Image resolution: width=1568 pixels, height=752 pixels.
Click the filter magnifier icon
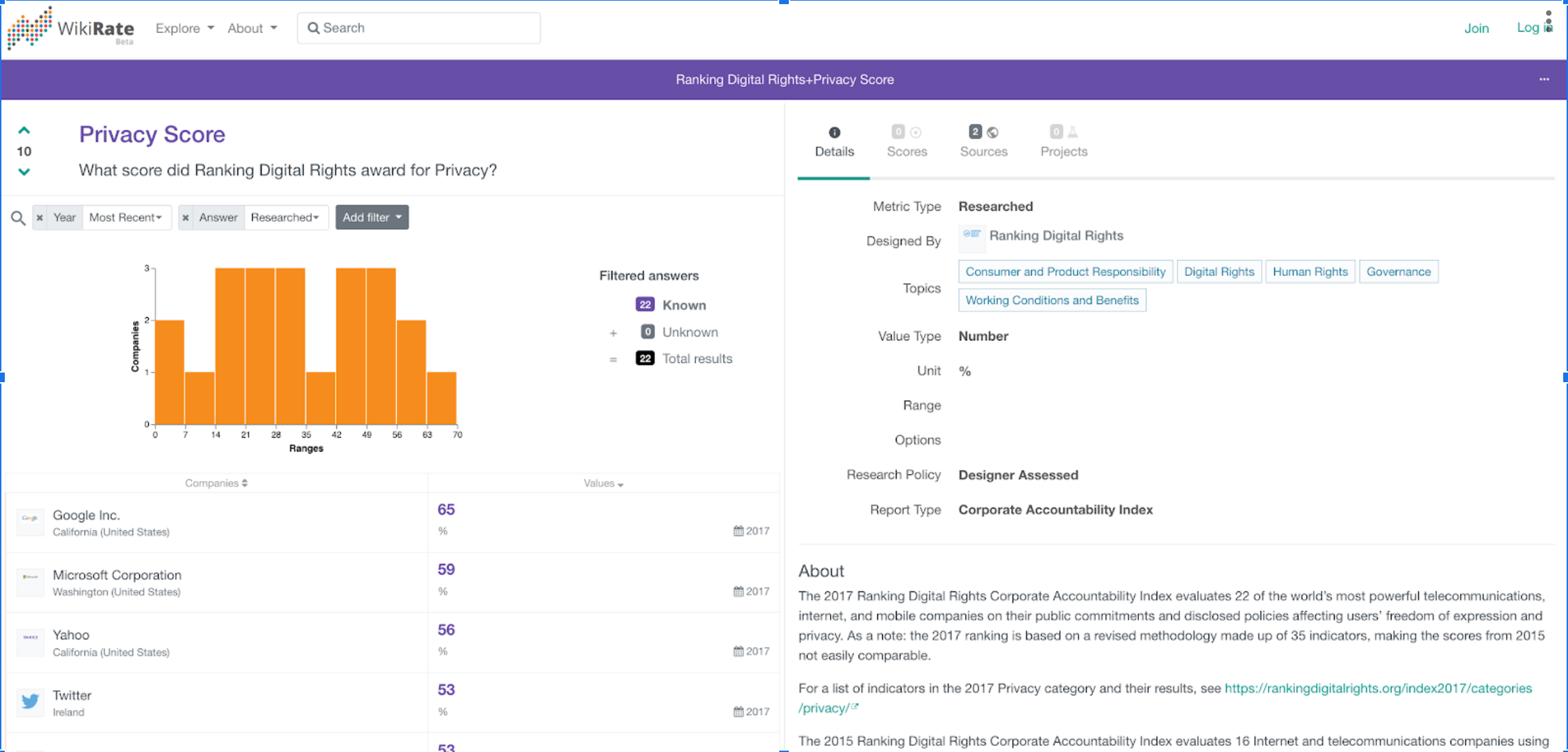pyautogui.click(x=19, y=218)
